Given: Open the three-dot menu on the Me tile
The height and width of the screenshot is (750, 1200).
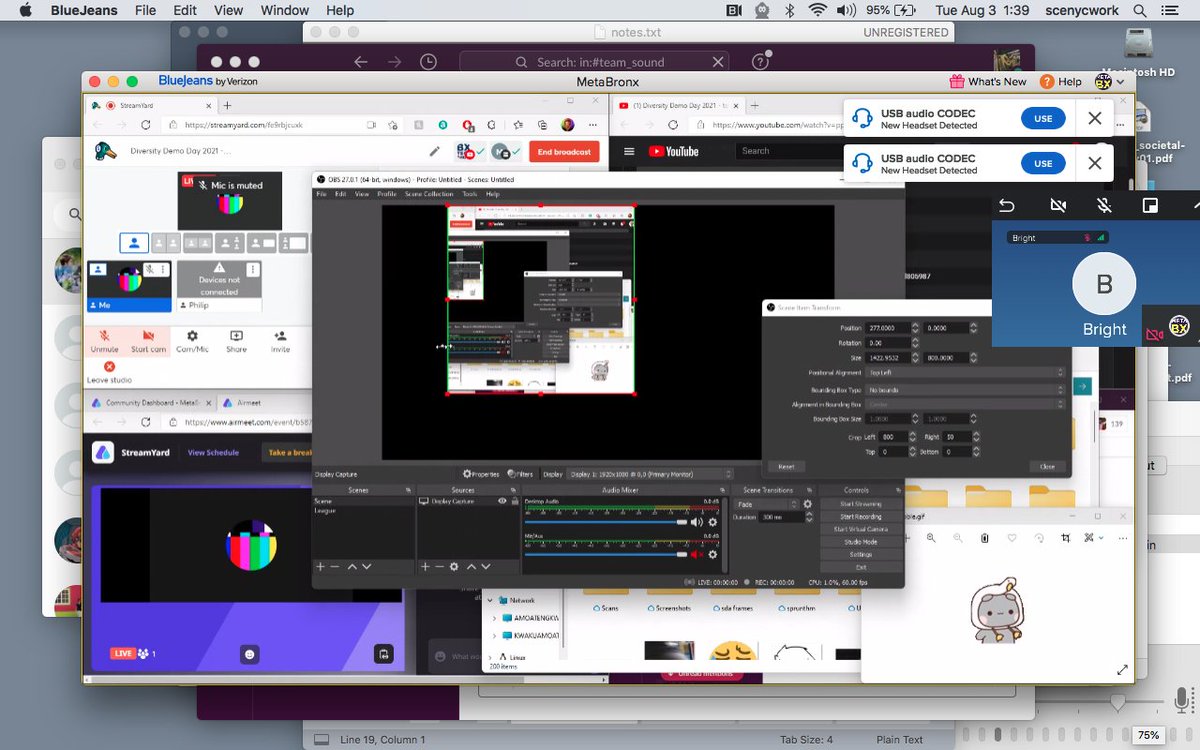Looking at the screenshot, I should (163, 270).
